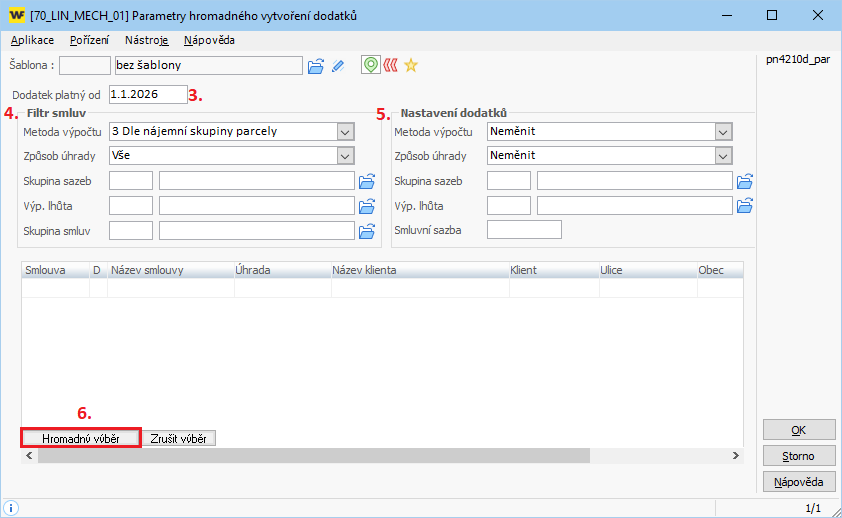The height and width of the screenshot is (518, 842).
Task: Browse Výp. lhůta folder icon in Filtr smluv
Action: pyautogui.click(x=366, y=206)
